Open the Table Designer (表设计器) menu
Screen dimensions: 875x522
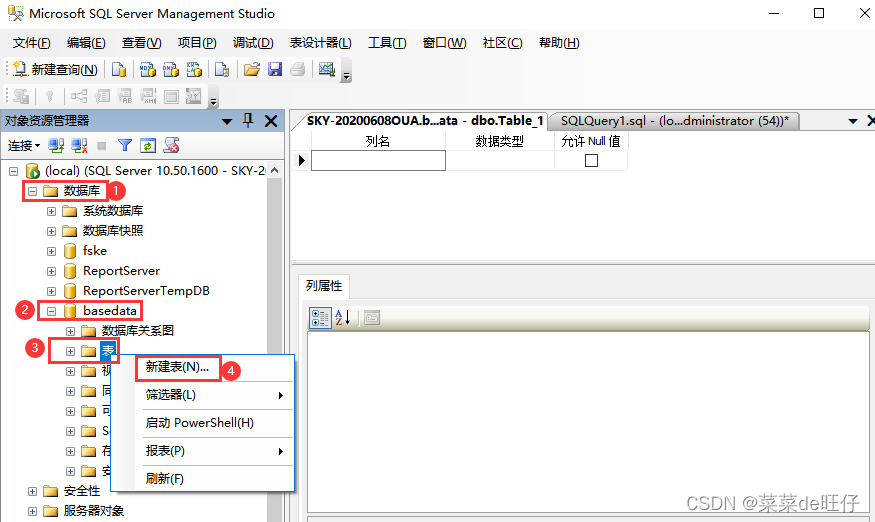tap(320, 43)
